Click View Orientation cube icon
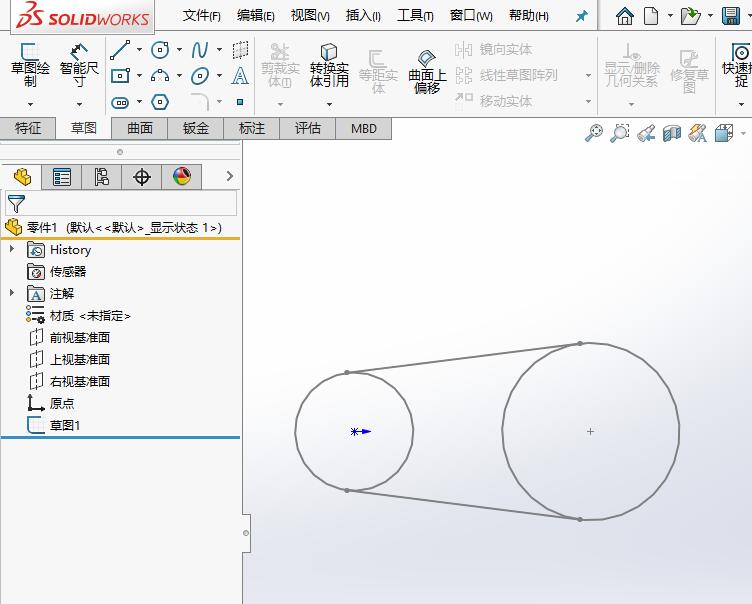The width and height of the screenshot is (752, 604). tap(724, 133)
